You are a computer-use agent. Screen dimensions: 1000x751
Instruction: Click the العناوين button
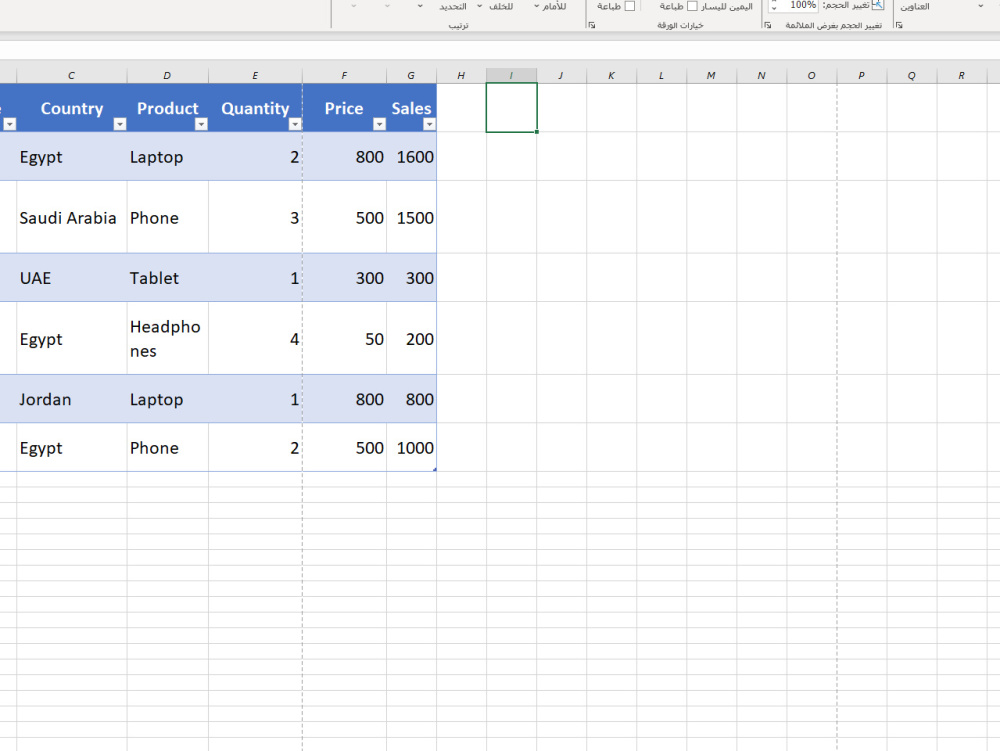pos(915,6)
